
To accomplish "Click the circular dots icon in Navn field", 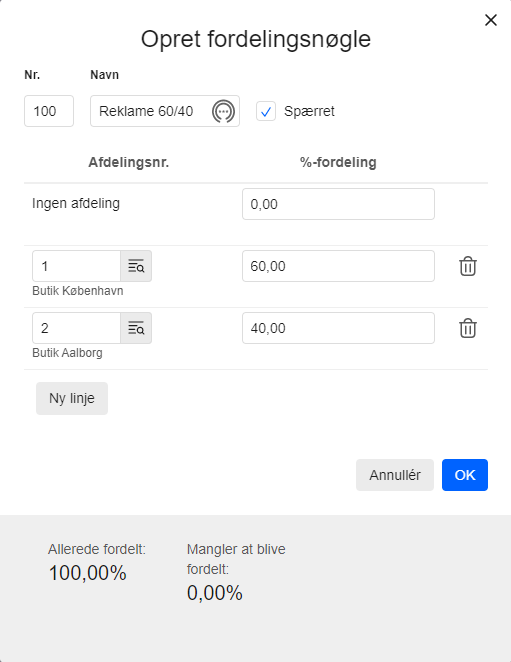I will pos(223,111).
